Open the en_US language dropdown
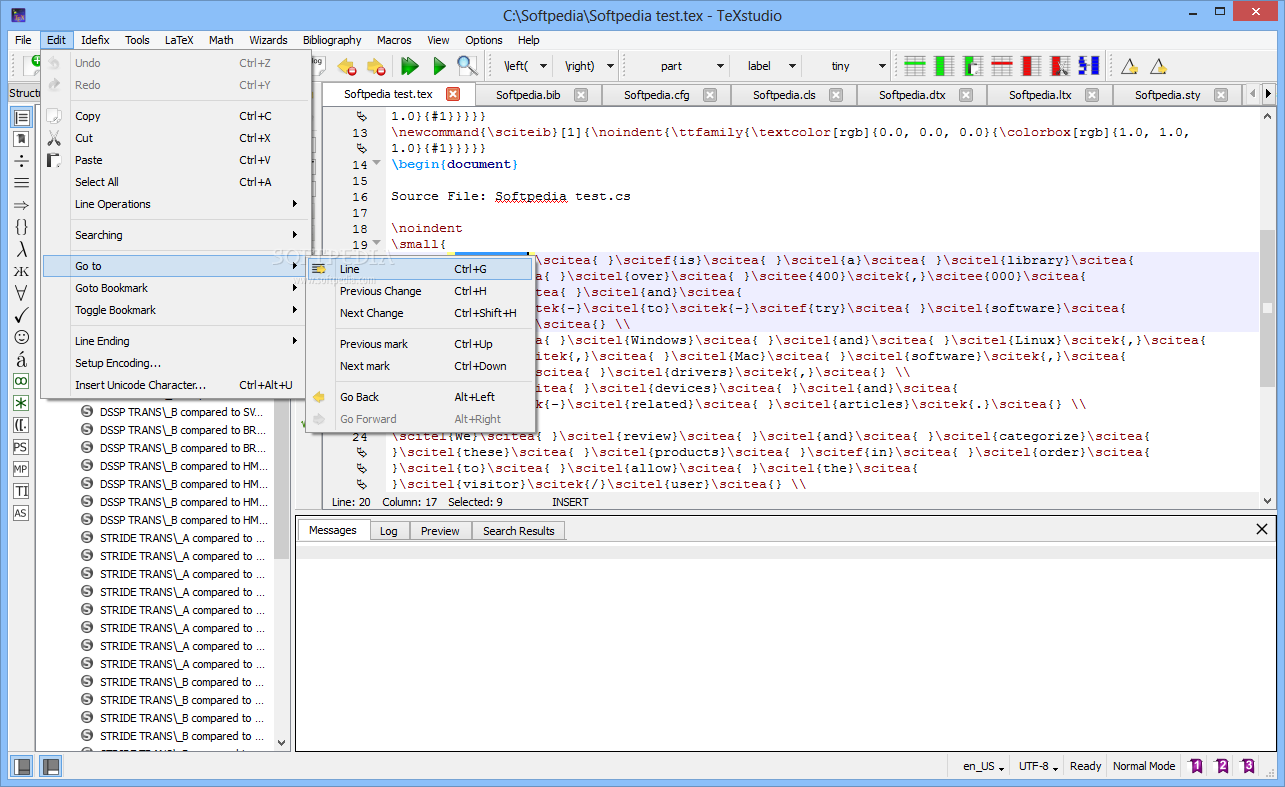 (x=984, y=766)
